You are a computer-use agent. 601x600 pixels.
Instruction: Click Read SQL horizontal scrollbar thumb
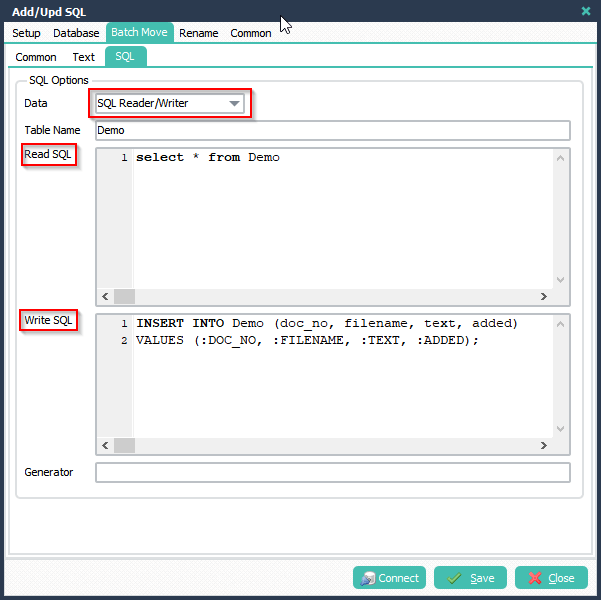125,296
